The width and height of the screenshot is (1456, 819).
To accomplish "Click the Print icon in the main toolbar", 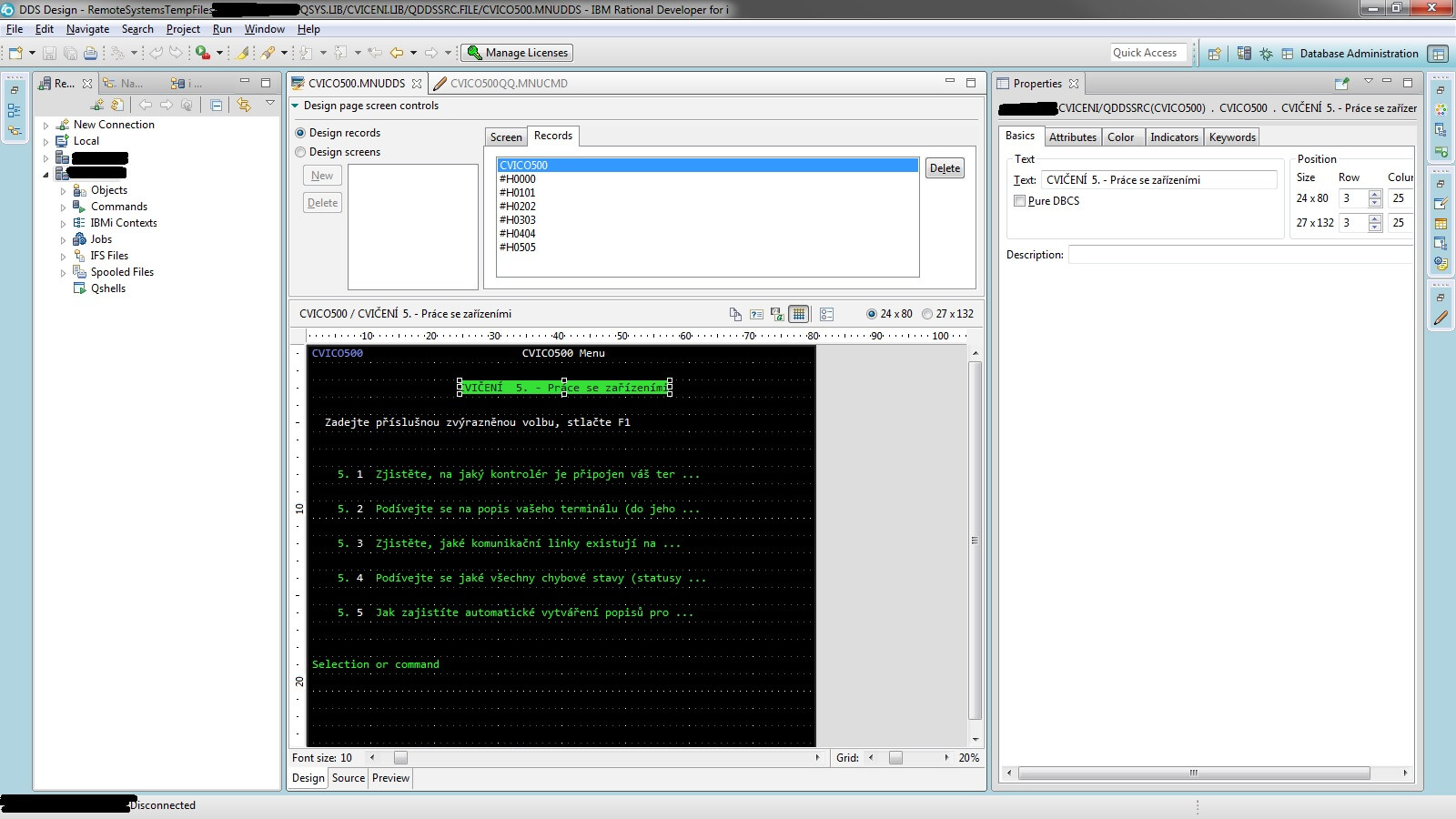I will (90, 53).
